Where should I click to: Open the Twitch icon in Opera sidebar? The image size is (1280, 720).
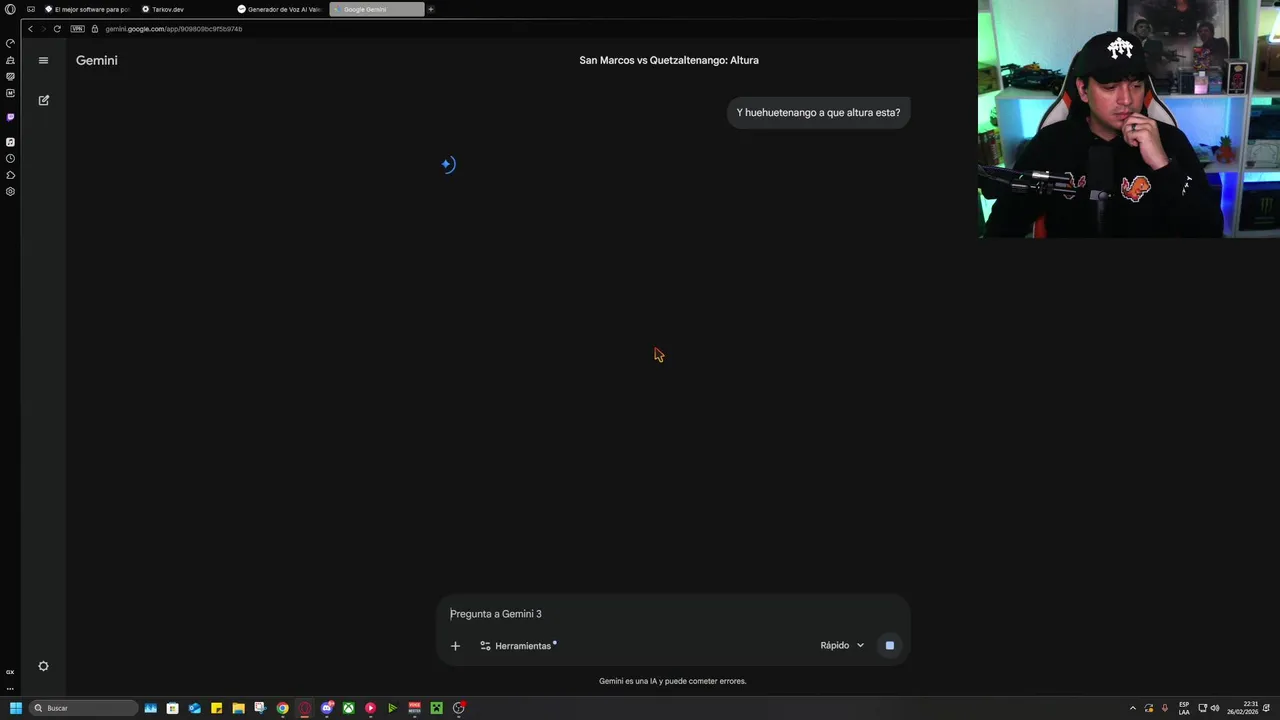tap(10, 117)
